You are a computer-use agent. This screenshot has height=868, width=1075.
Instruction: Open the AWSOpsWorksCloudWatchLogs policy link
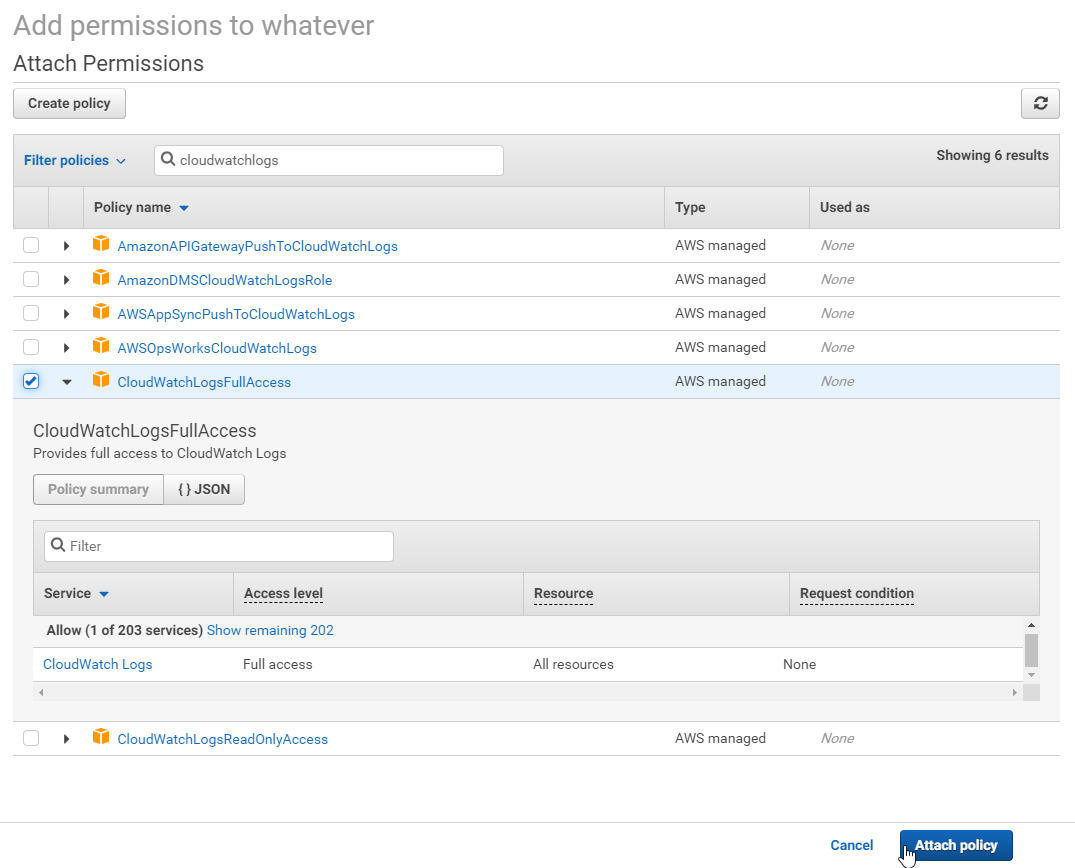(217, 348)
